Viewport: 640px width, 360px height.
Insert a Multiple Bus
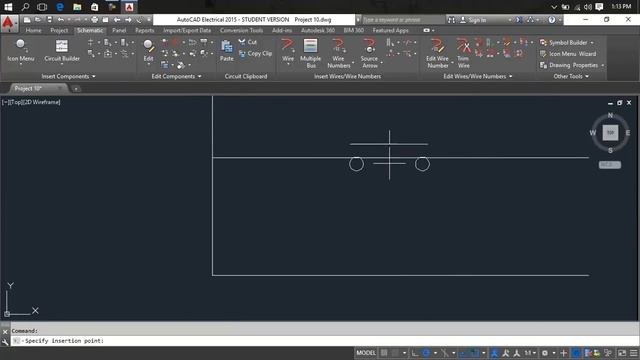(x=311, y=53)
